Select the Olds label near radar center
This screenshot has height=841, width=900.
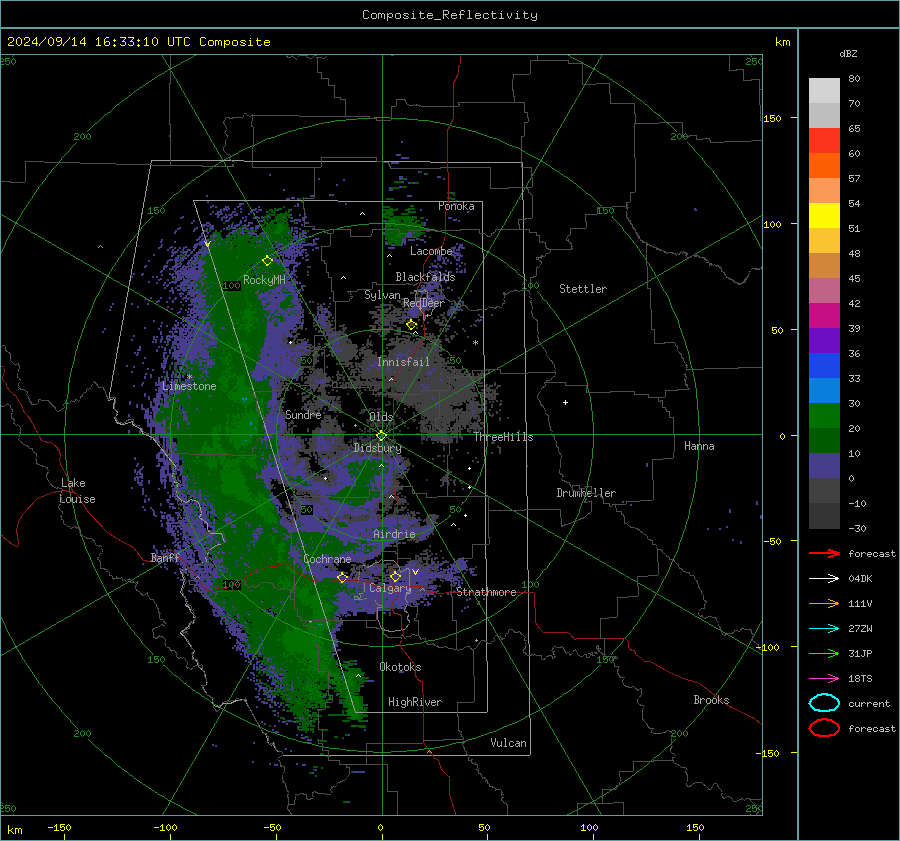click(381, 417)
